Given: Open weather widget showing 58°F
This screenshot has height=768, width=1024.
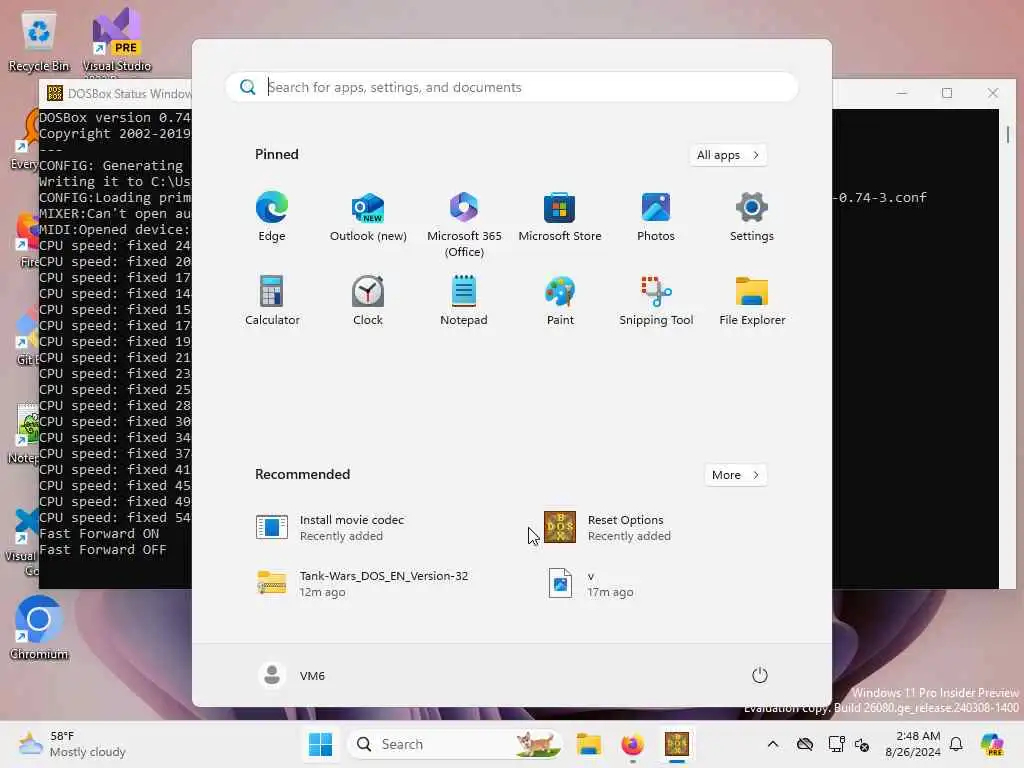Looking at the screenshot, I should pos(72,744).
